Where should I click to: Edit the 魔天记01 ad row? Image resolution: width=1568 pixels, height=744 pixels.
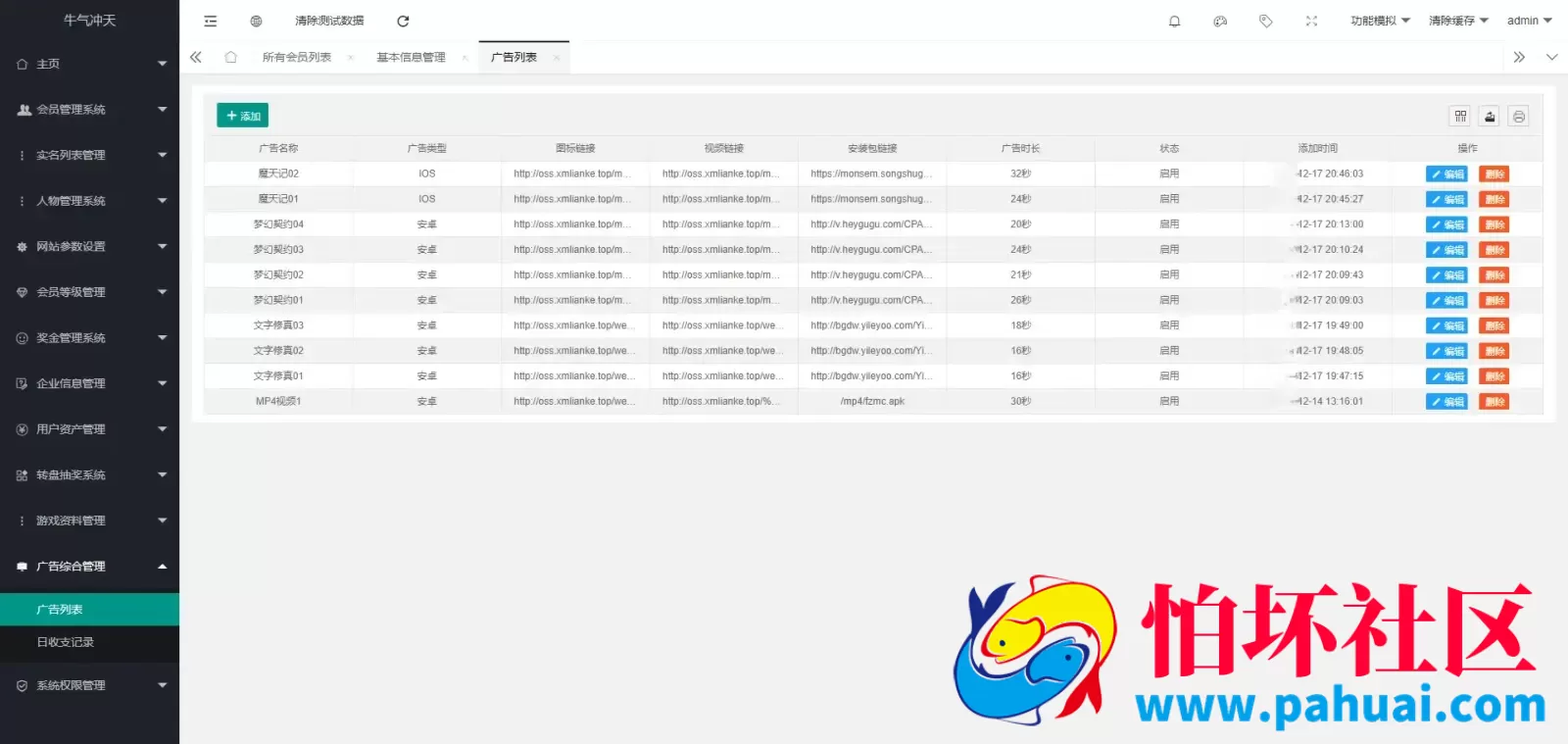1446,199
